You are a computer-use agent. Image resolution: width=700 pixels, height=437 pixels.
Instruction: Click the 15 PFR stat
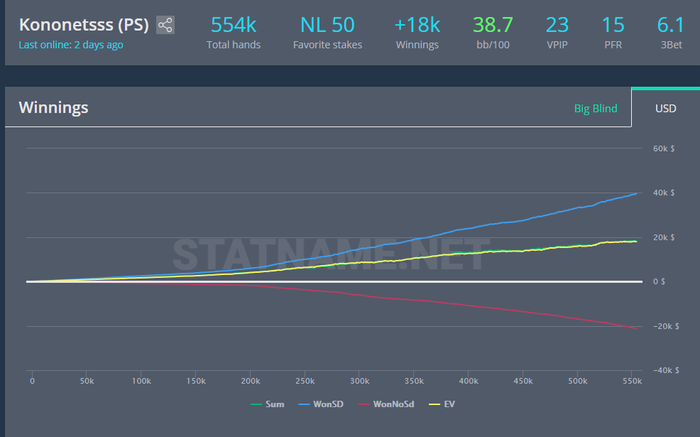click(x=613, y=32)
